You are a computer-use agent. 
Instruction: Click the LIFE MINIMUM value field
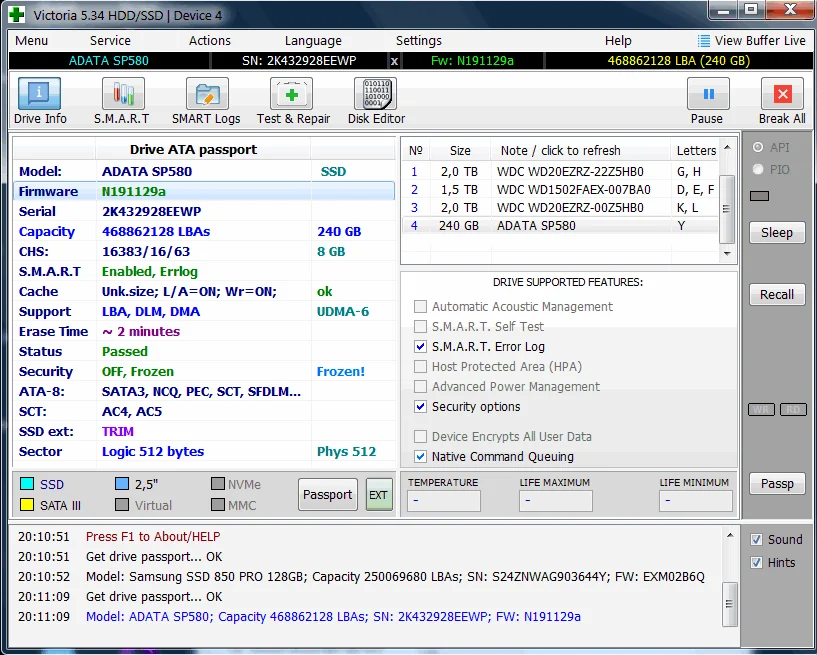[695, 501]
